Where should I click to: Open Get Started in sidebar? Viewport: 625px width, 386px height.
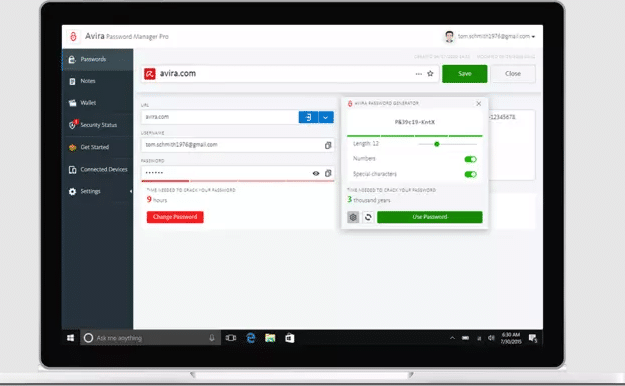tap(98, 147)
